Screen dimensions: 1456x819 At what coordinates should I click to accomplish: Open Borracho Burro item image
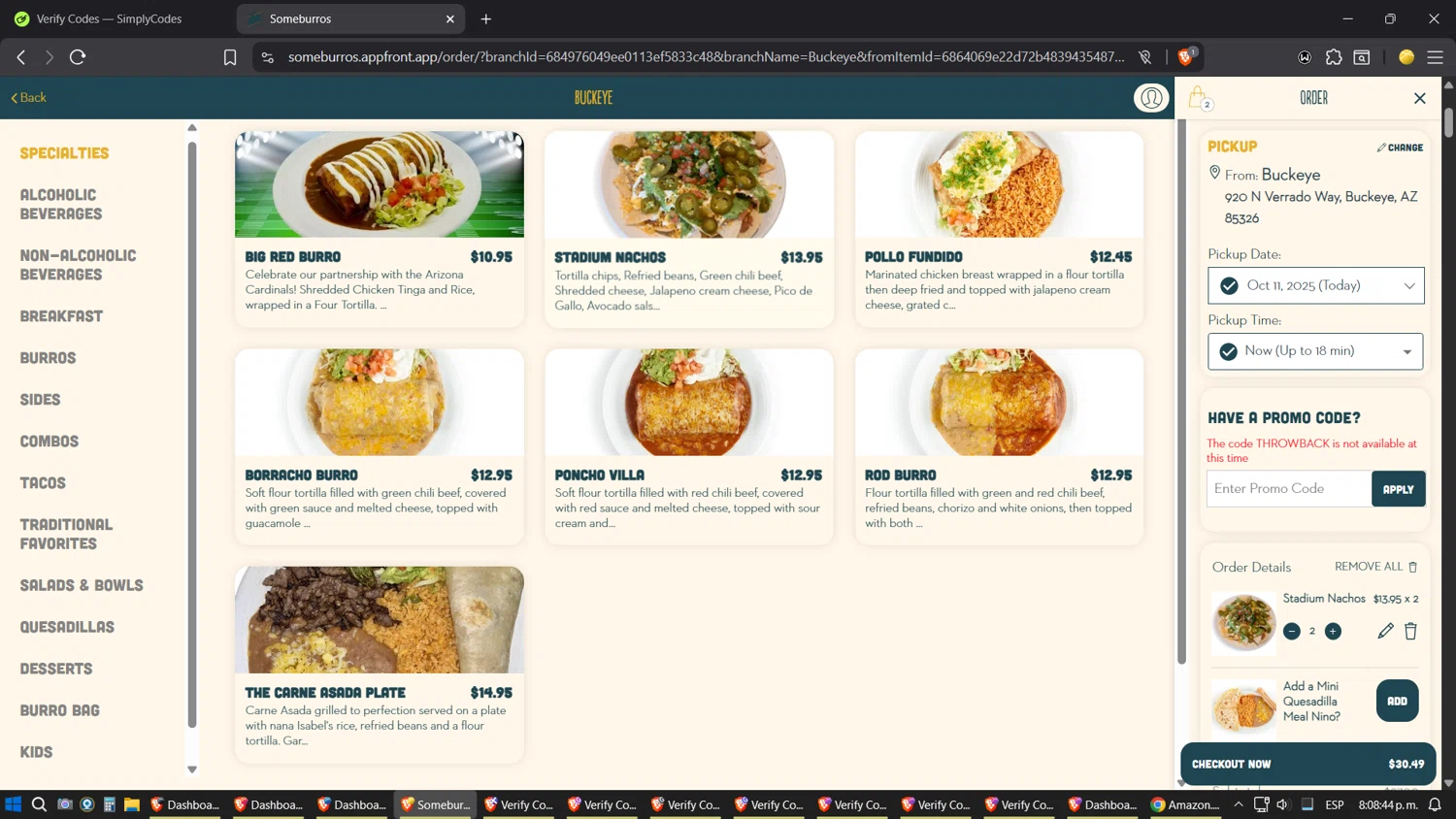tap(379, 403)
